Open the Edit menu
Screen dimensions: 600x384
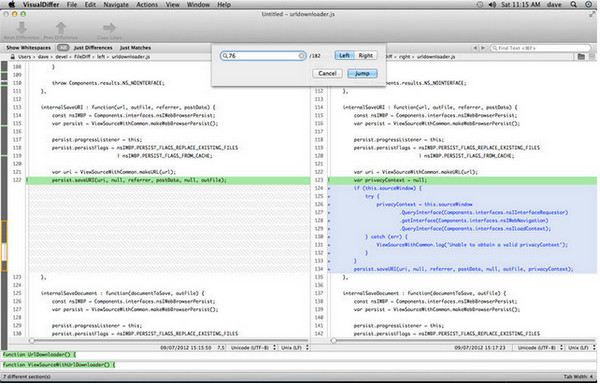(90, 5)
